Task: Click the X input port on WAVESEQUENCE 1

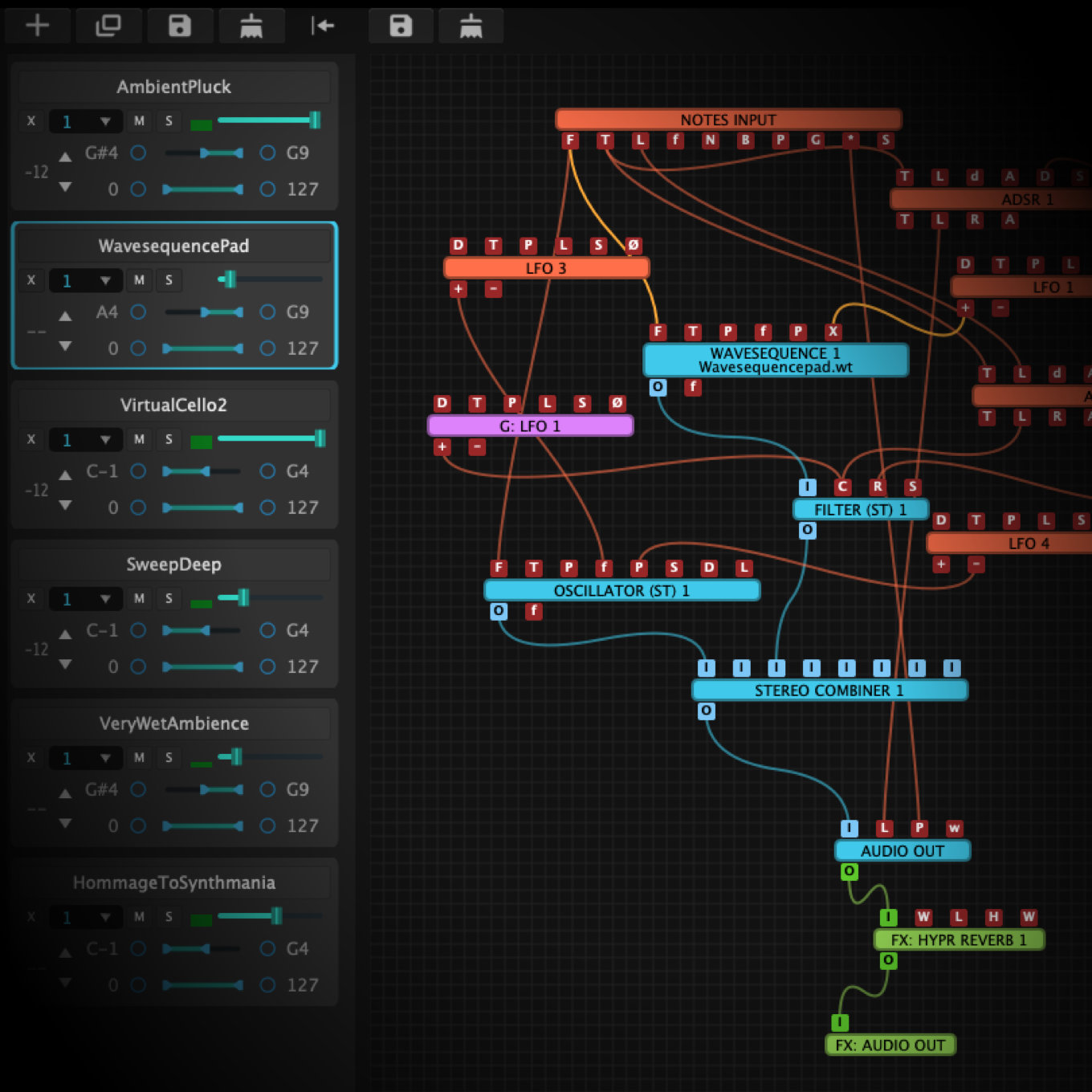Action: coord(833,331)
